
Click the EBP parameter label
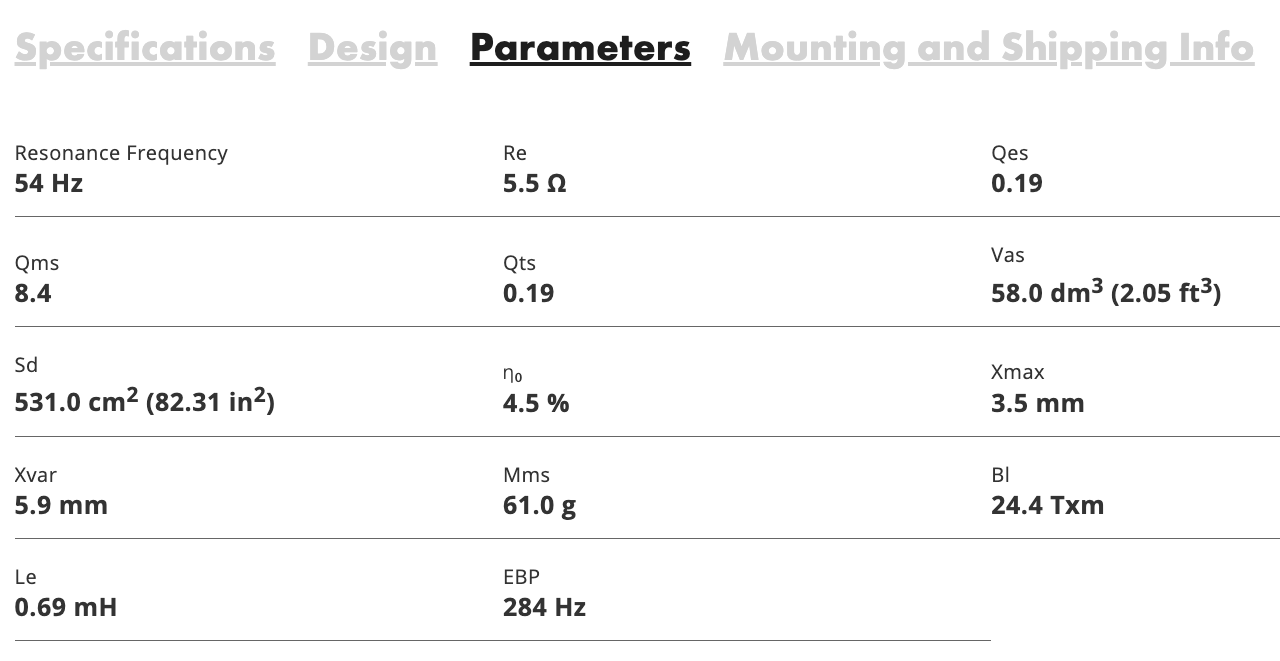(x=521, y=577)
